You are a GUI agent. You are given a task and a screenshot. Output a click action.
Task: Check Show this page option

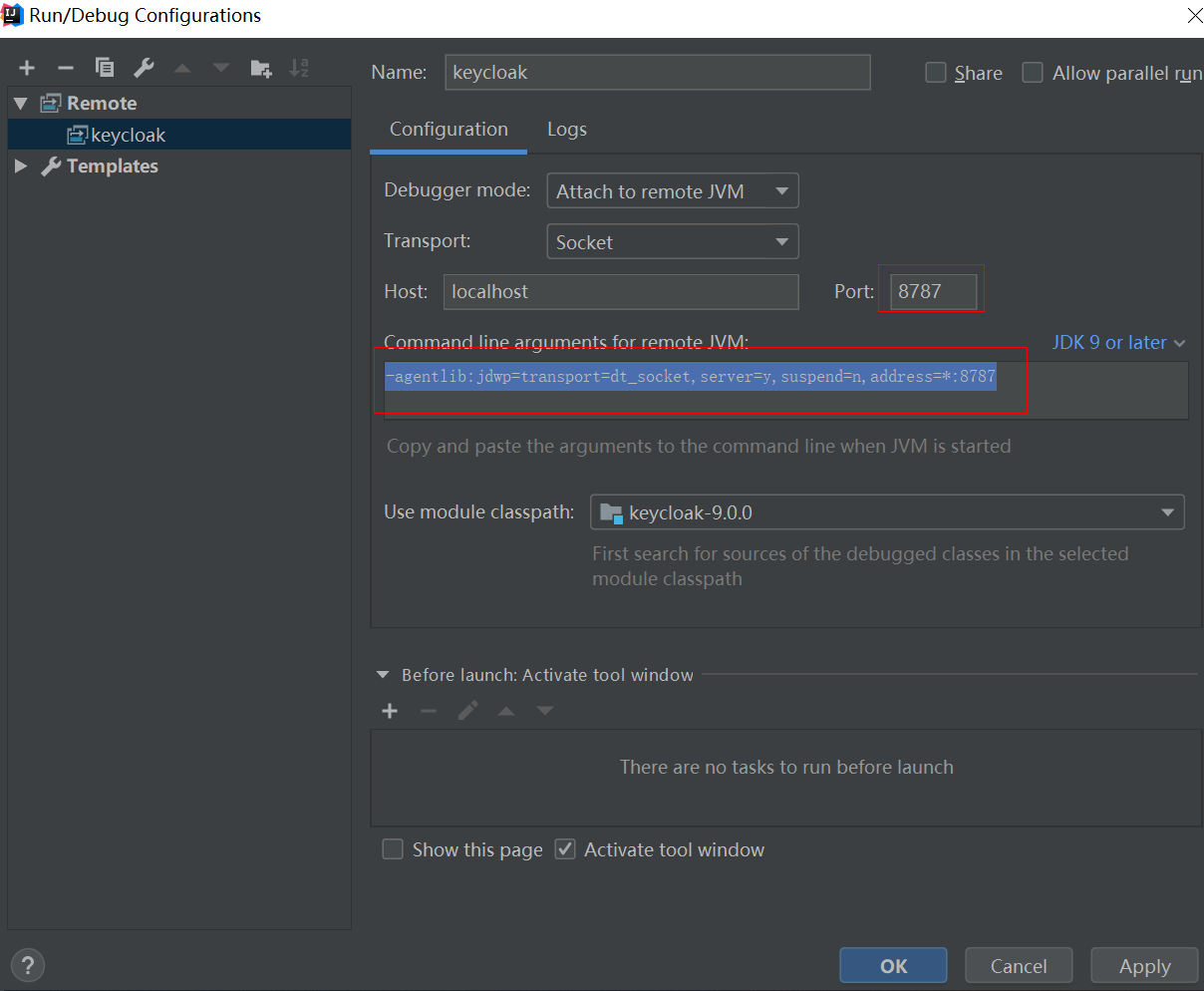pos(393,849)
